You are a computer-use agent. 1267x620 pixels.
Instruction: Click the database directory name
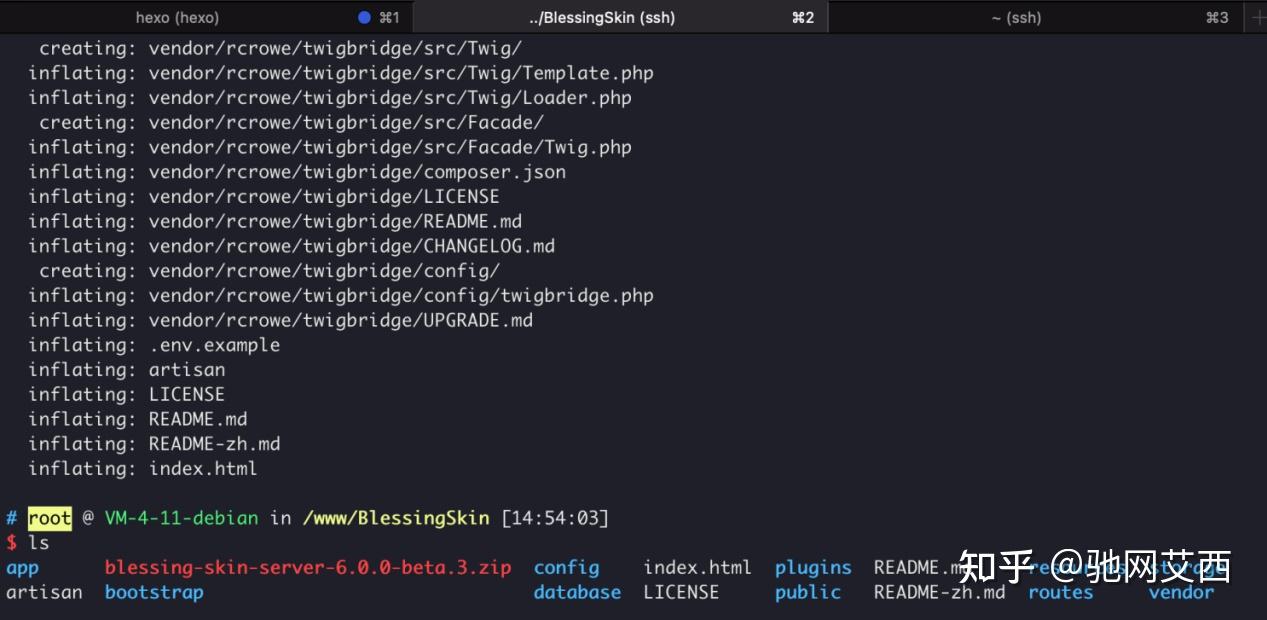(x=577, y=592)
